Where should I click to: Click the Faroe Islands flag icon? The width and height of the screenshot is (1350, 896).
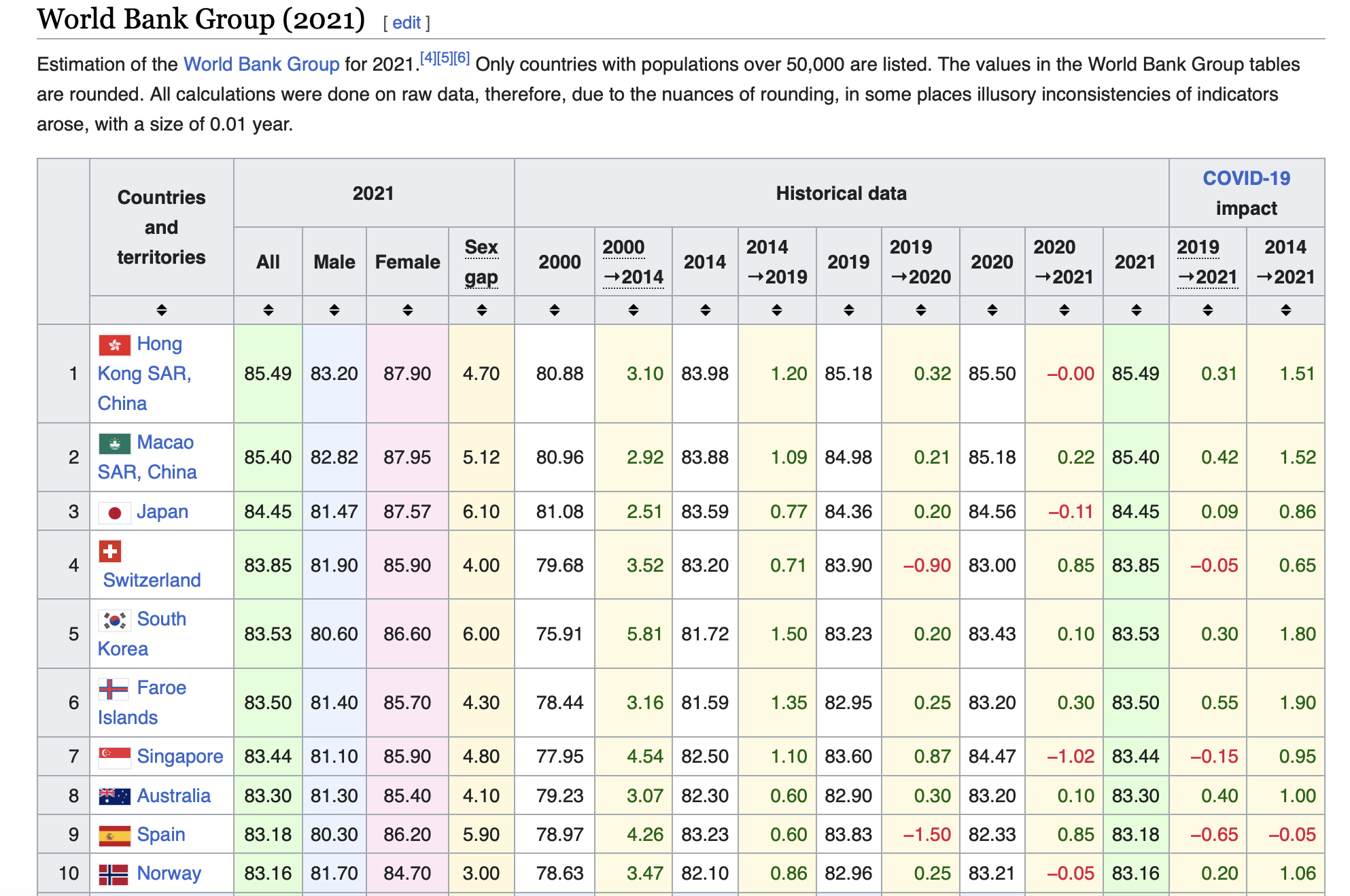(x=114, y=689)
